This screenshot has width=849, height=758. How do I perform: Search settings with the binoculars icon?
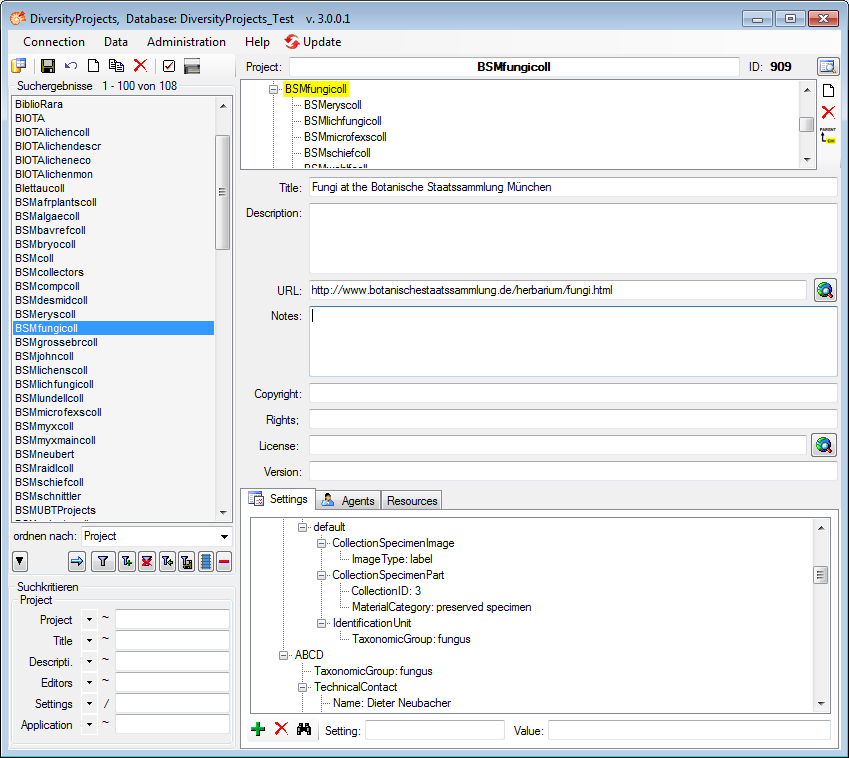[304, 729]
